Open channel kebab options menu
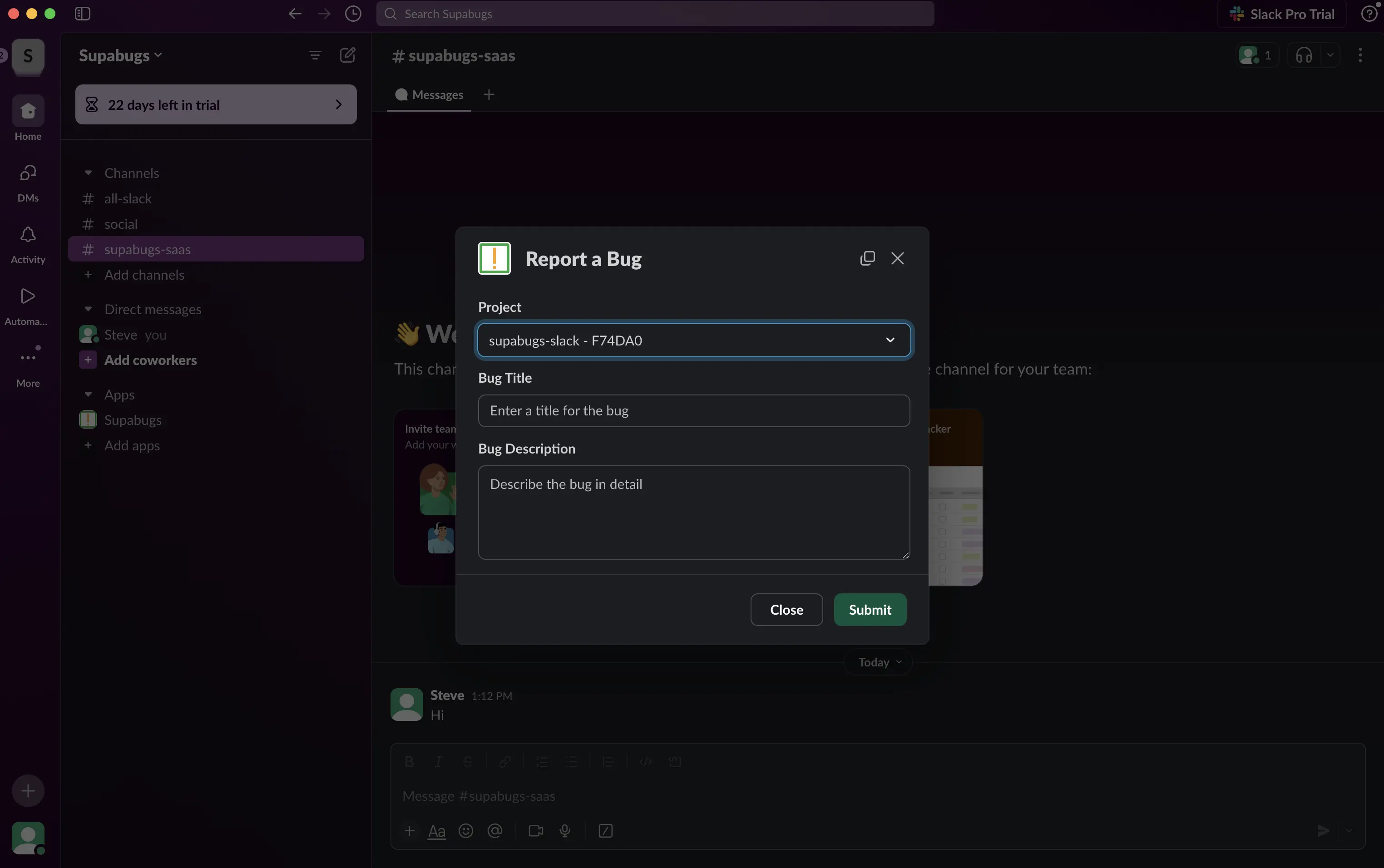1384x868 pixels. click(x=1360, y=55)
